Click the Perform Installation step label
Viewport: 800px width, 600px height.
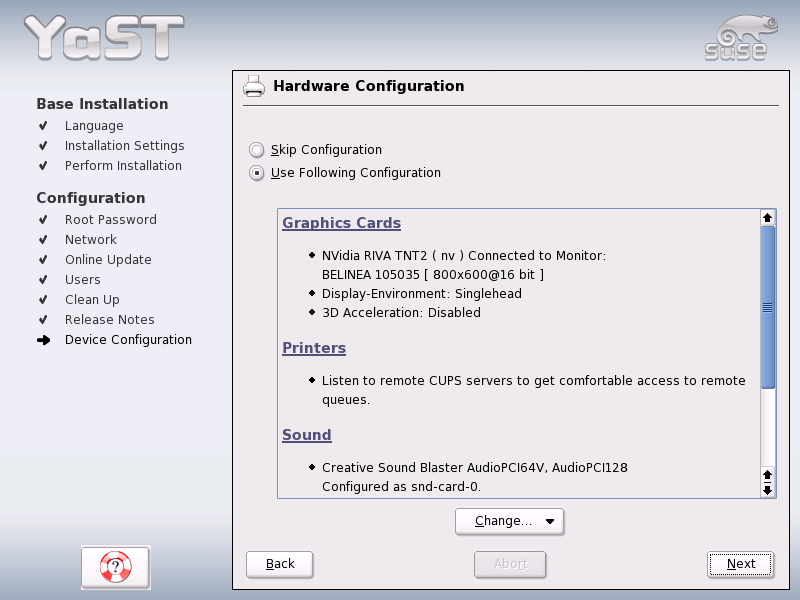[x=123, y=166]
